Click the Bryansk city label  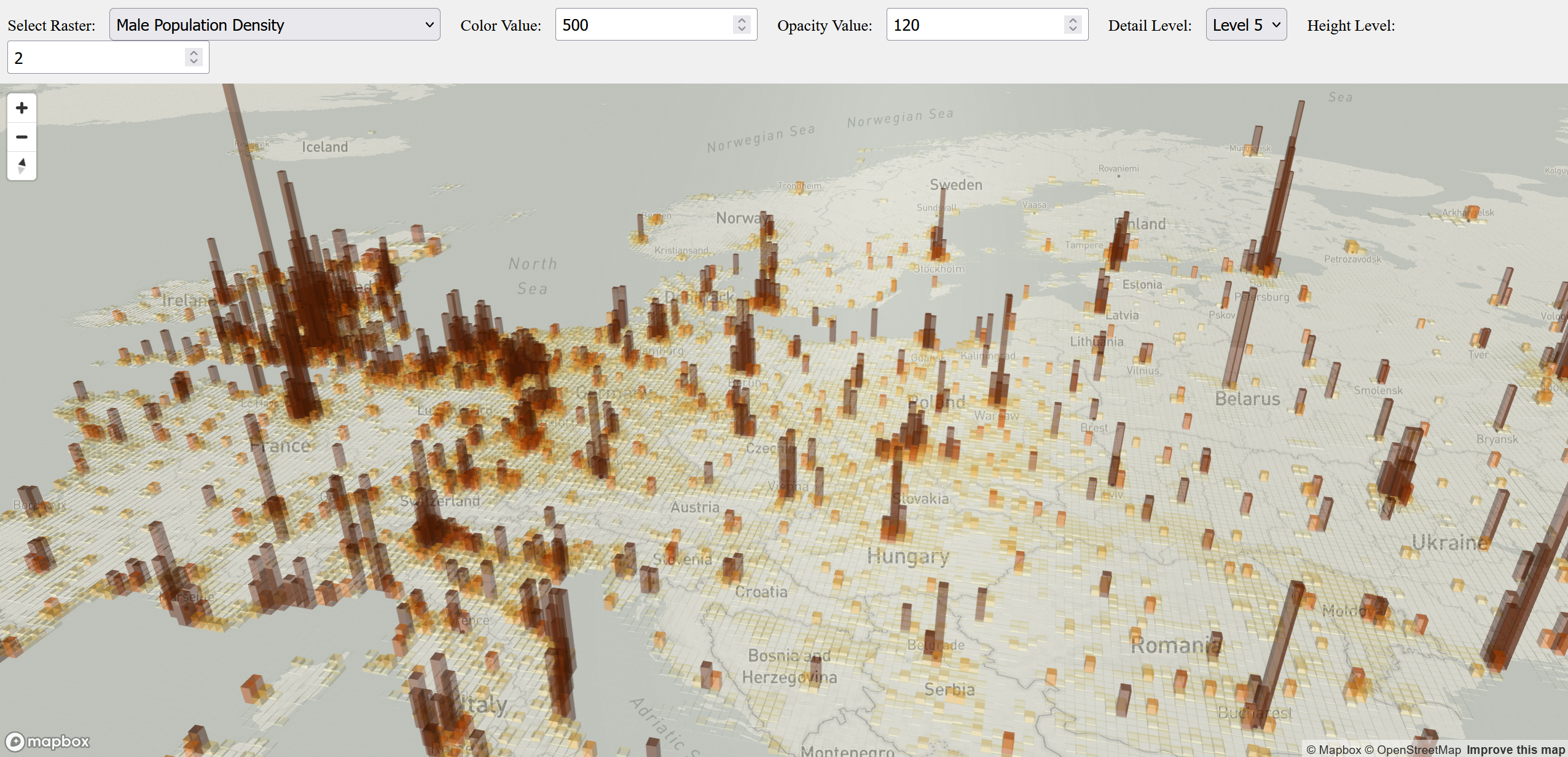pos(1497,439)
